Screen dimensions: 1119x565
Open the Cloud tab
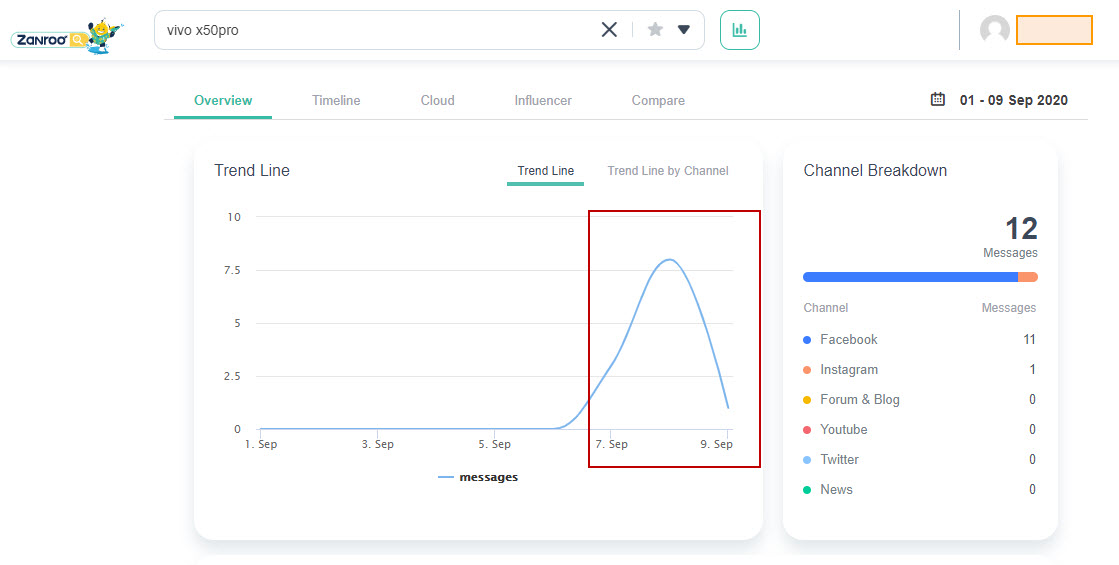(x=437, y=101)
